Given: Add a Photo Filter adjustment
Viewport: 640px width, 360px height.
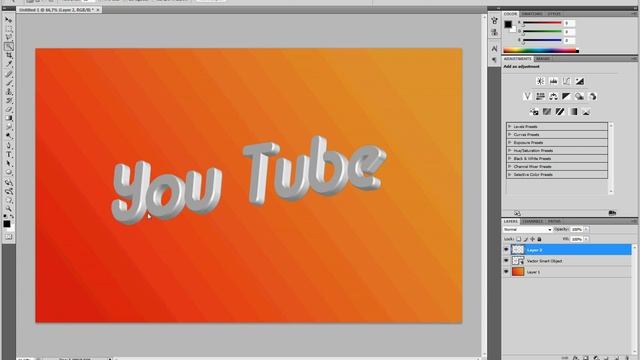Looking at the screenshot, I should 579,96.
